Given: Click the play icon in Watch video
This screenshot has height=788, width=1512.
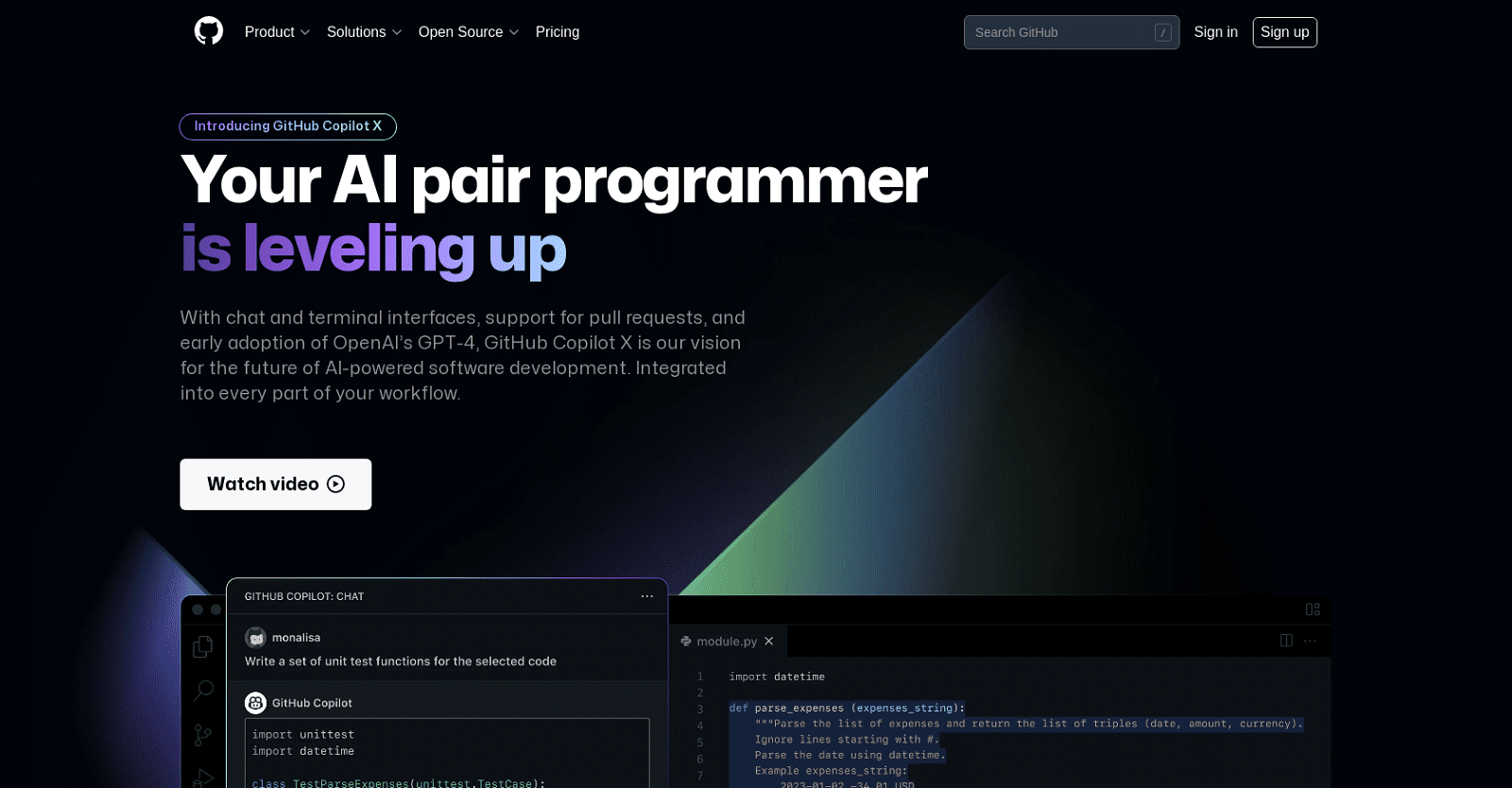Looking at the screenshot, I should click(x=335, y=485).
